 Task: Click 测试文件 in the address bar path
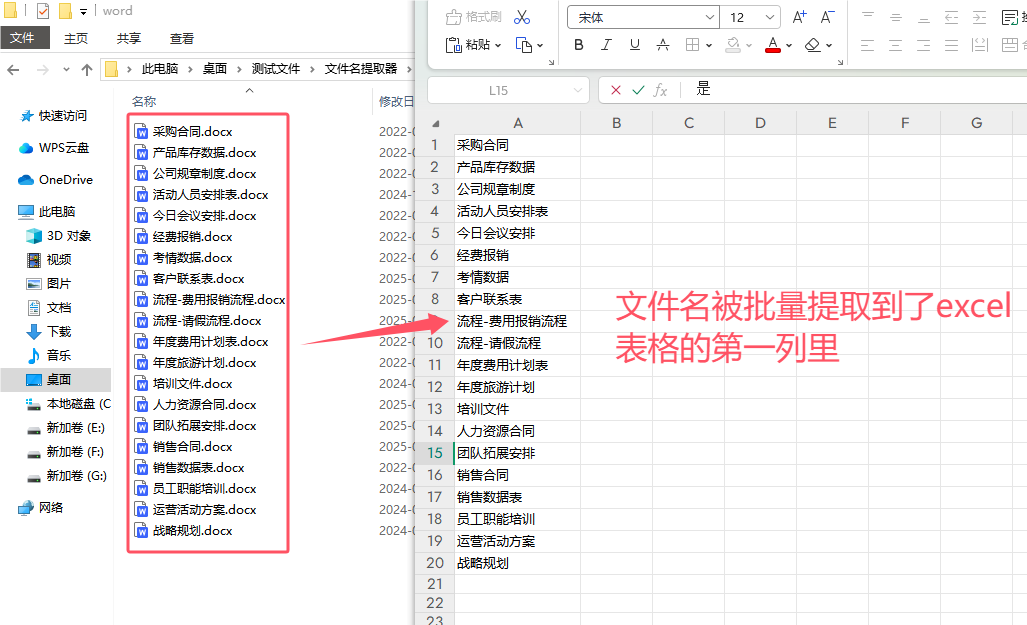pos(276,69)
